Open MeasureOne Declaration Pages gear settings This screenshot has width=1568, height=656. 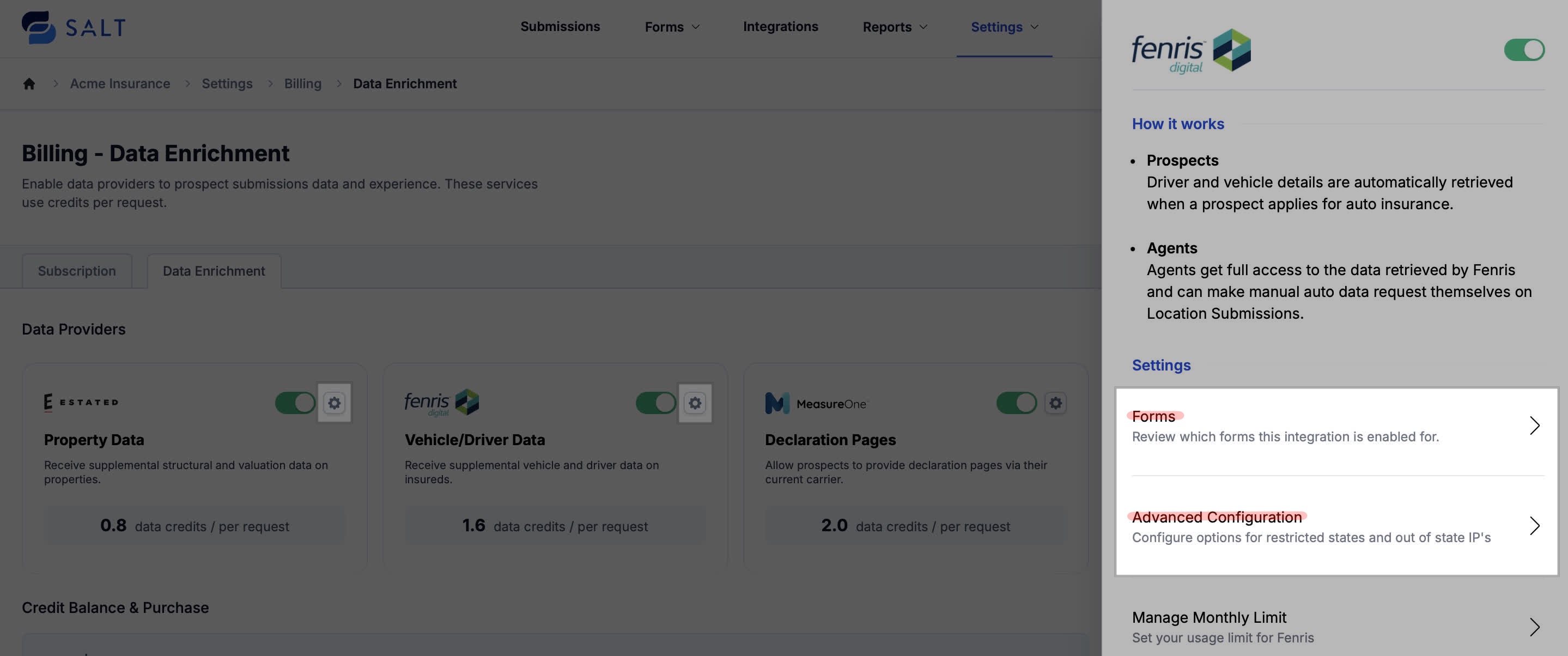[1055, 402]
